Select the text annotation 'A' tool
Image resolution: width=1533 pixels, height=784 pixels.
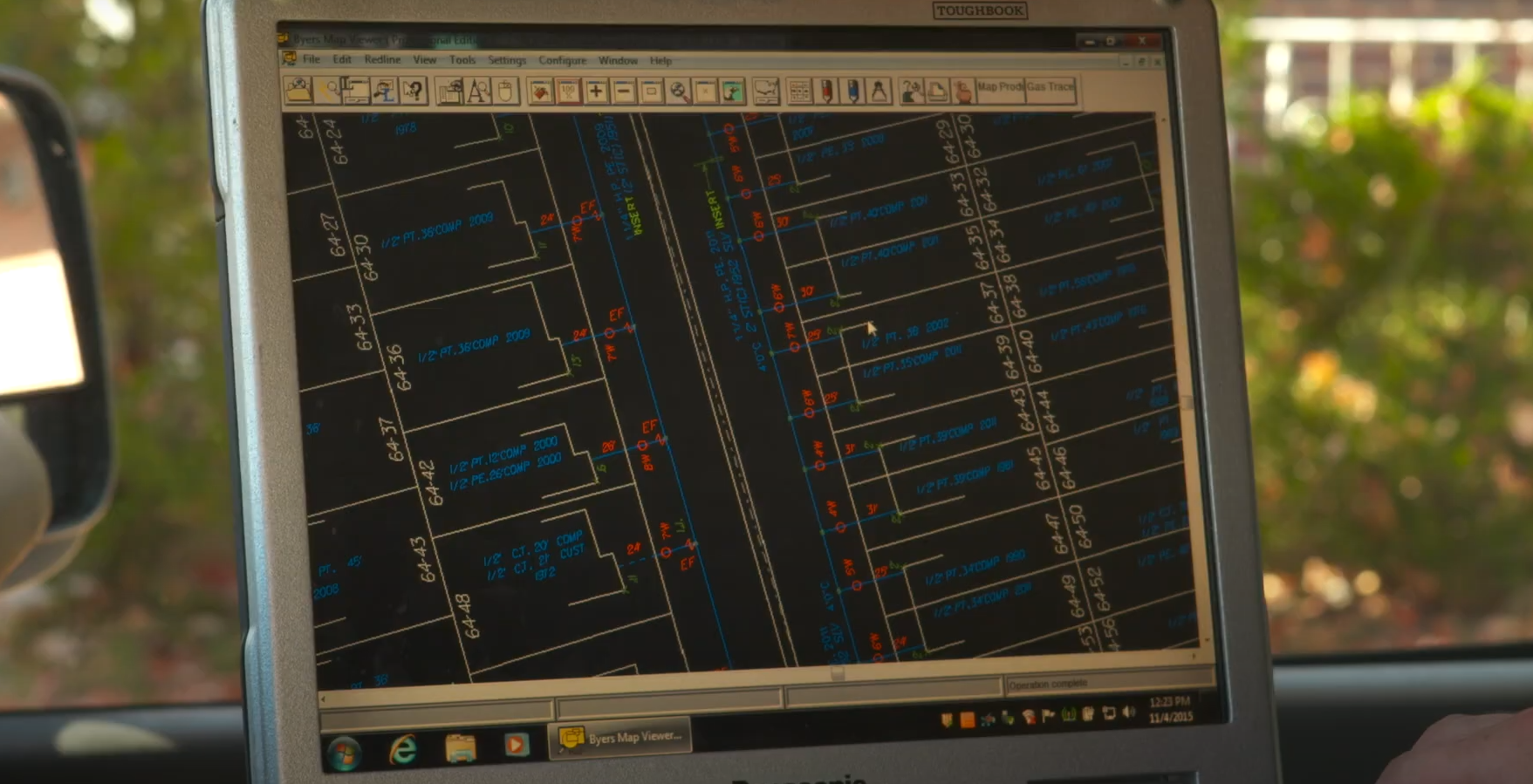point(477,92)
